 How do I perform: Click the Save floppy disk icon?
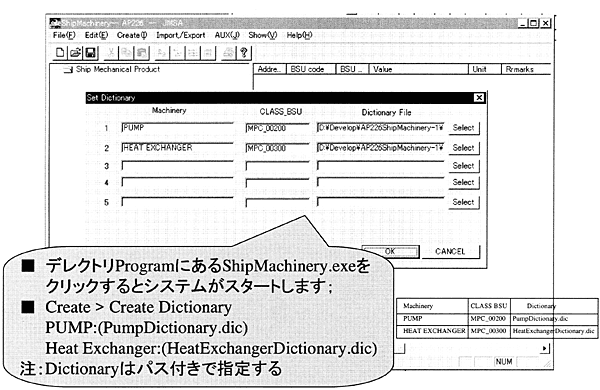(x=91, y=52)
